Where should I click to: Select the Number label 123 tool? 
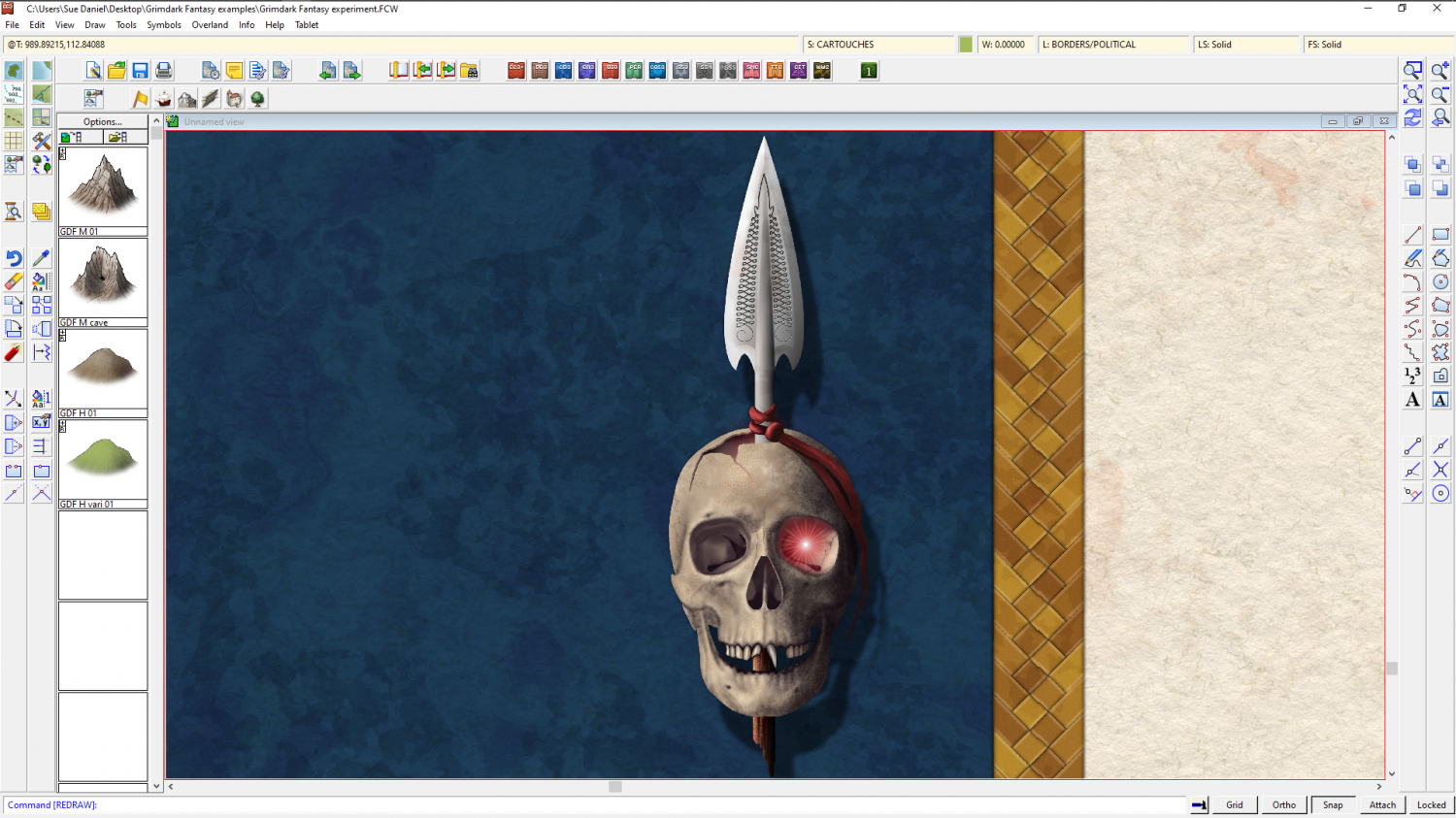pyautogui.click(x=1412, y=376)
